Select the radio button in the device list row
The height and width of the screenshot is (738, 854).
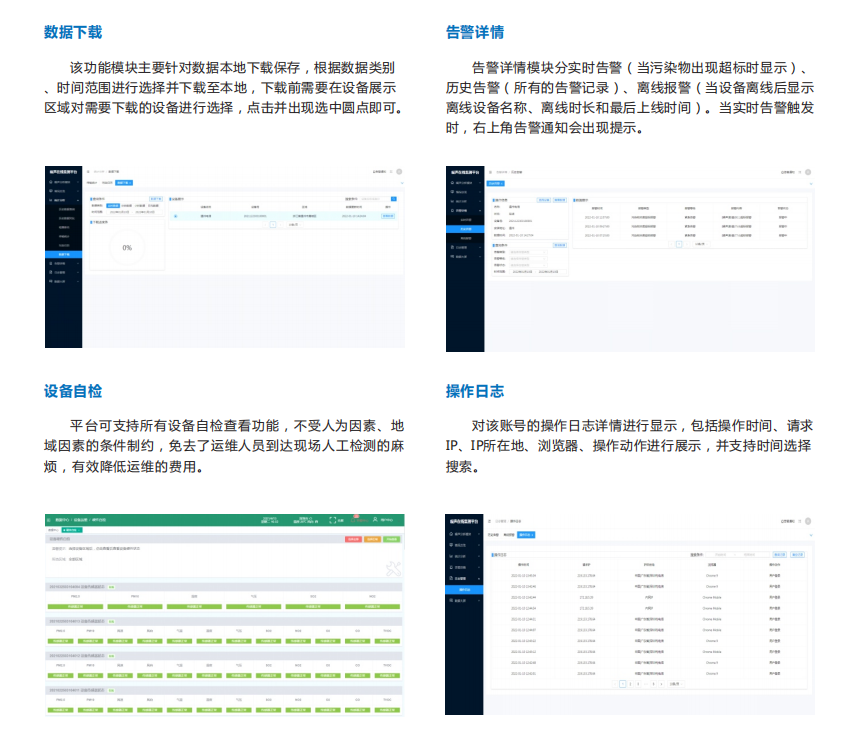tap(176, 215)
